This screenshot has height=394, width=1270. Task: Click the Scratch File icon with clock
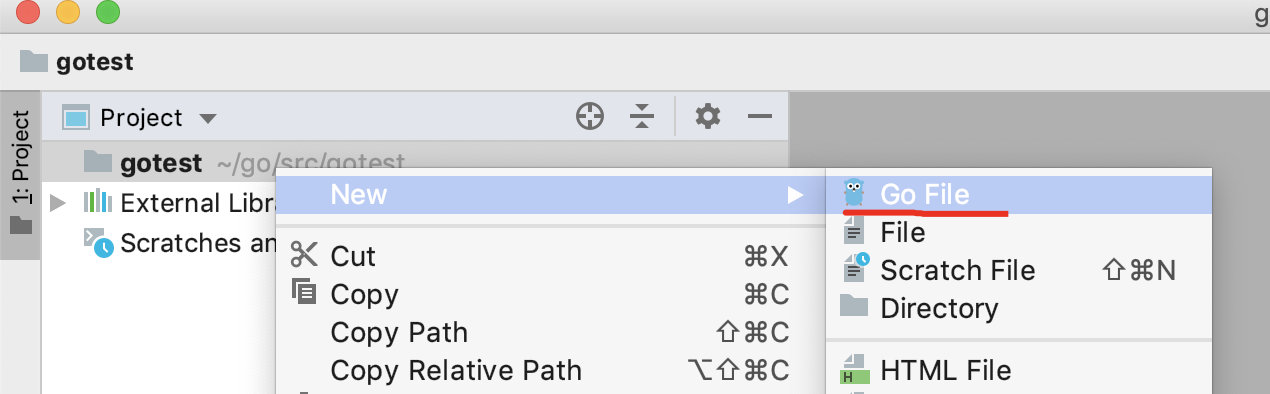(x=856, y=269)
